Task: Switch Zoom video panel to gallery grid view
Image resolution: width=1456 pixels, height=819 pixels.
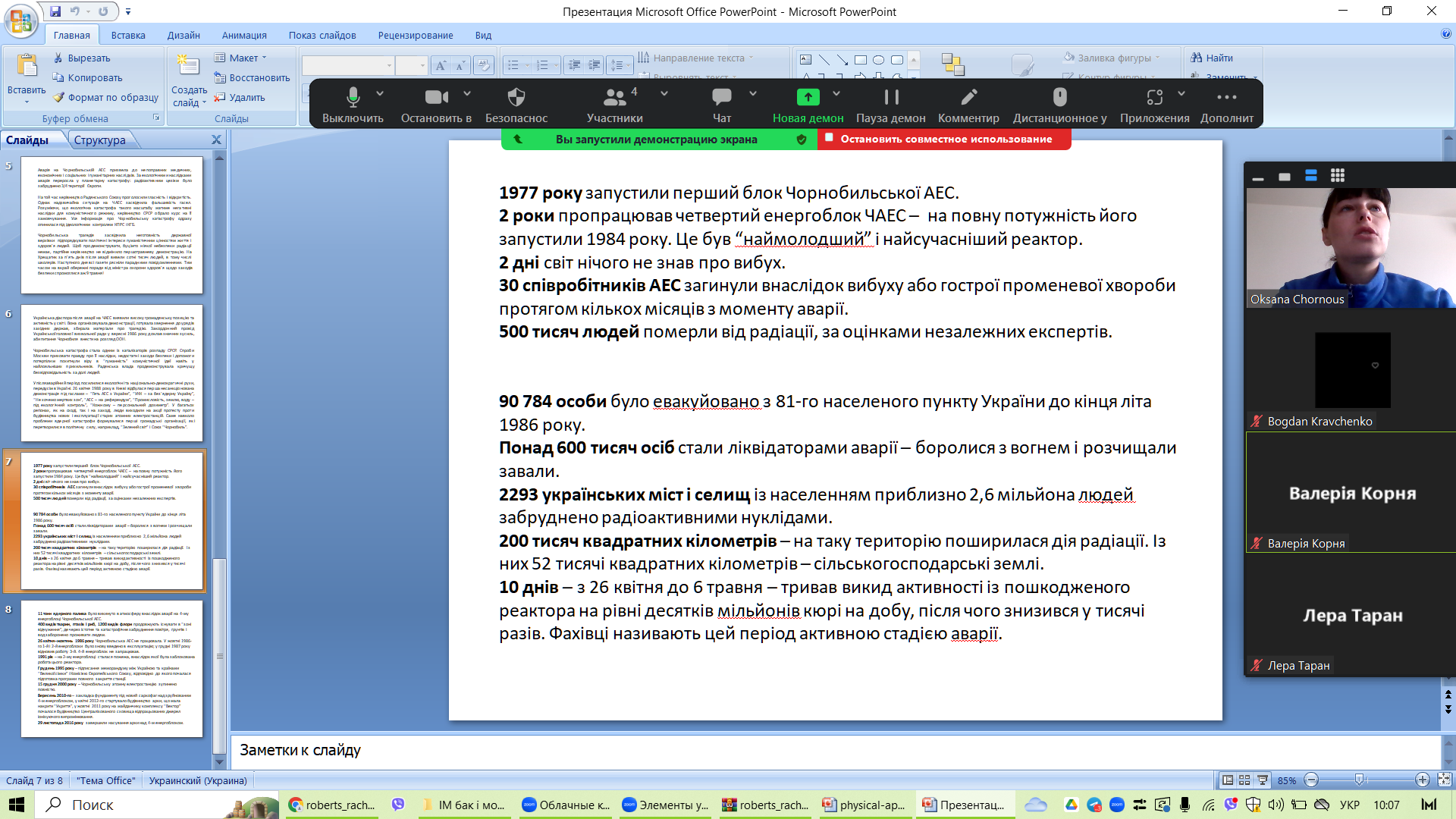Action: click(1338, 176)
